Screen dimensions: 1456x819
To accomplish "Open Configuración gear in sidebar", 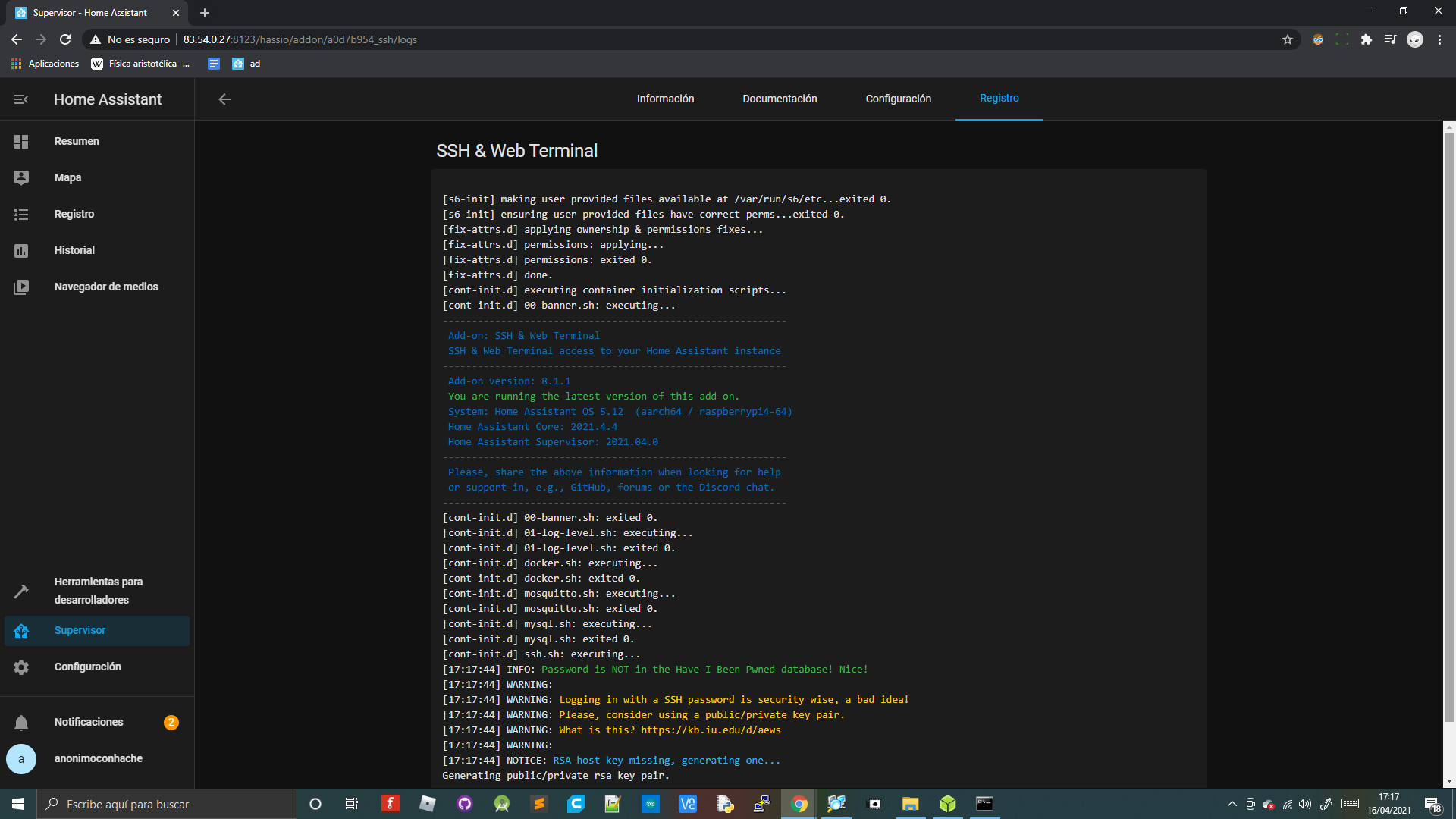I will (x=87, y=667).
